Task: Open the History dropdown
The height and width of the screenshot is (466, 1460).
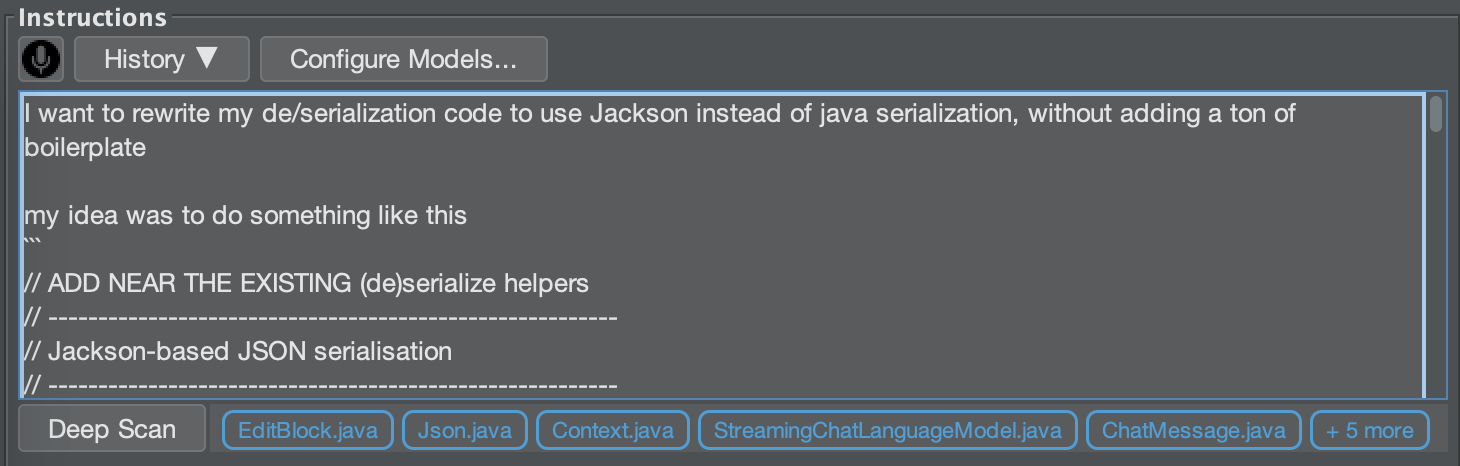Action: click(161, 59)
